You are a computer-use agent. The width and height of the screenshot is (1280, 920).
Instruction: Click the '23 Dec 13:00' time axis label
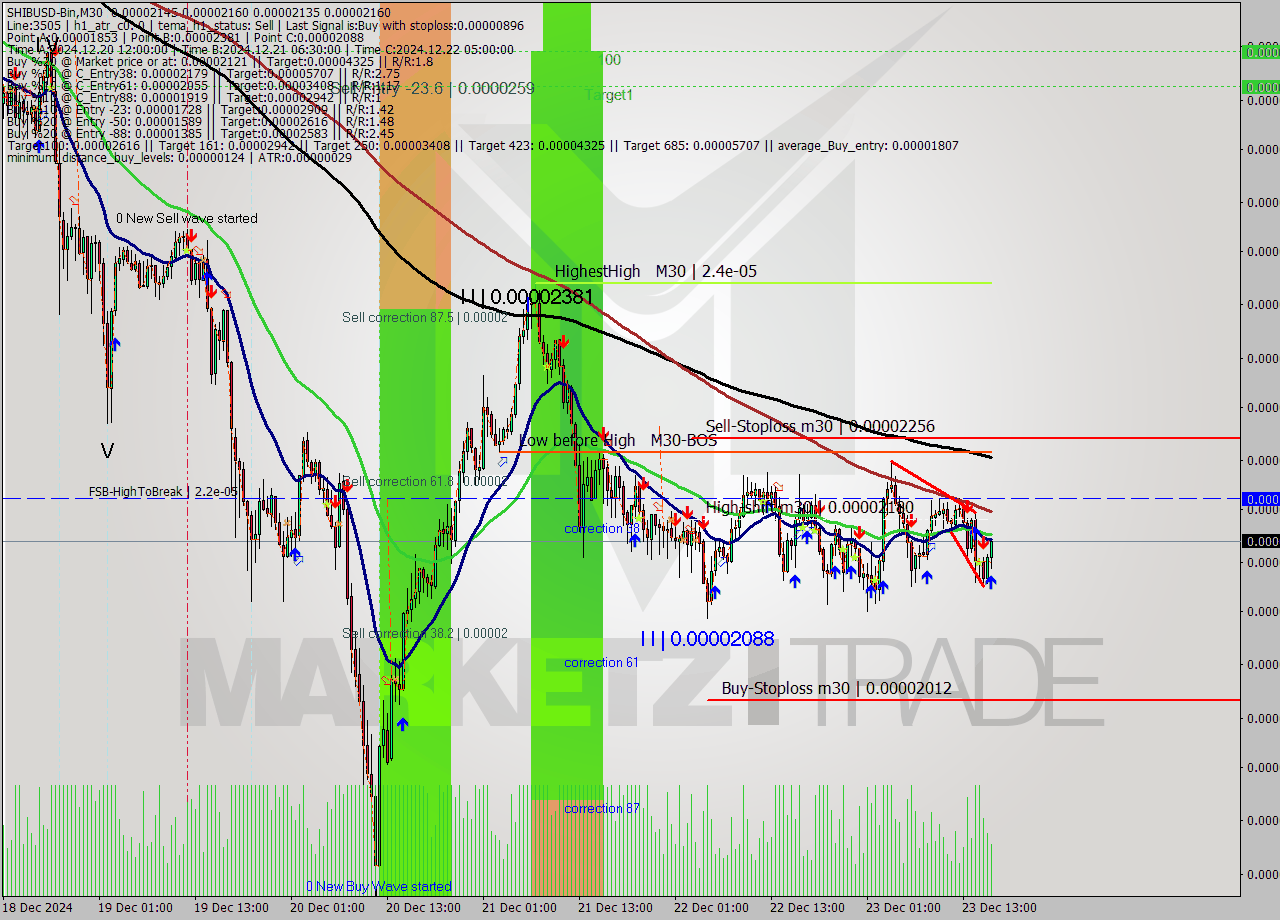coord(999,908)
